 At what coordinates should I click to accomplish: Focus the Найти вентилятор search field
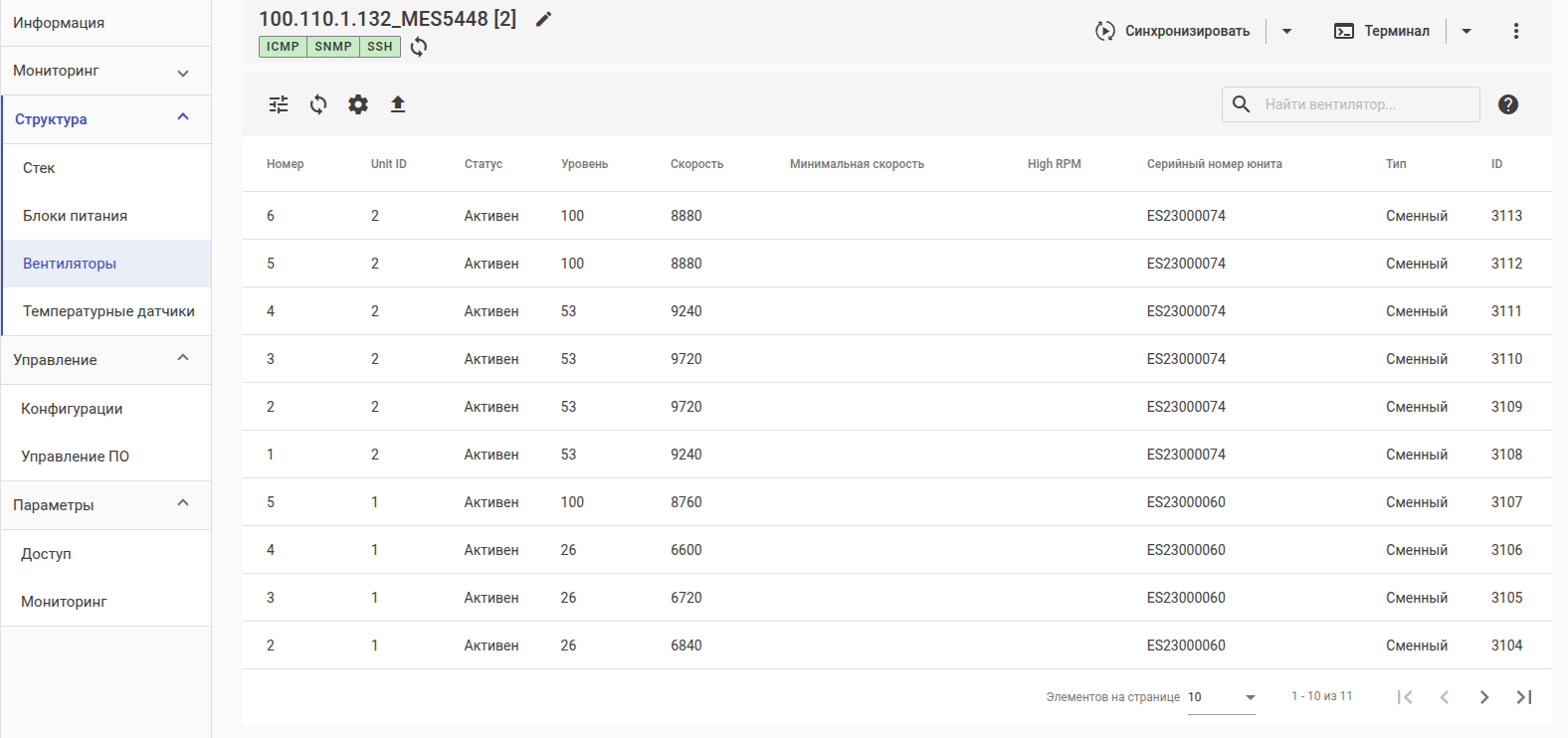coord(1363,104)
